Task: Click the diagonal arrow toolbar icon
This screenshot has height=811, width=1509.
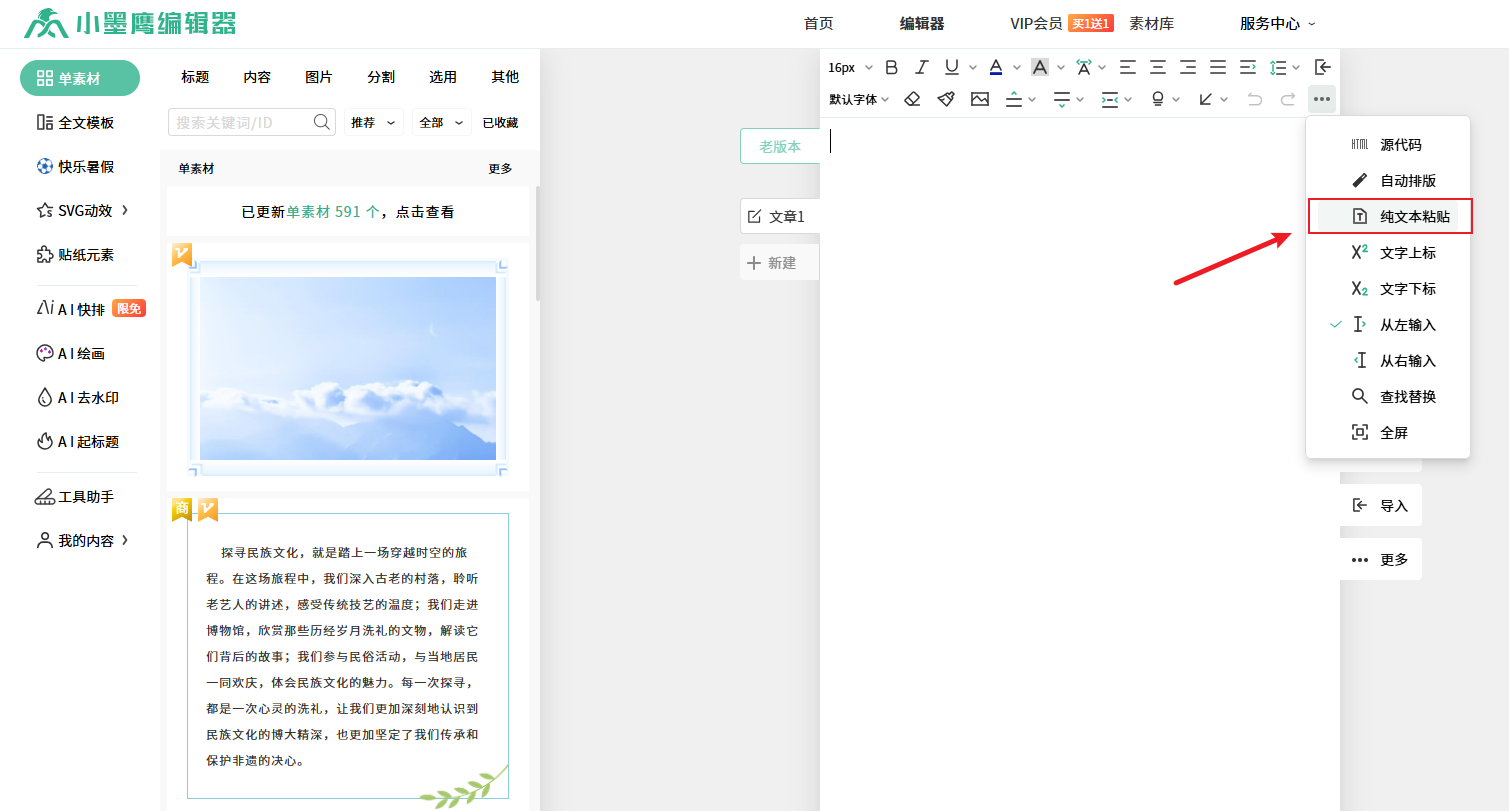Action: pos(1206,99)
